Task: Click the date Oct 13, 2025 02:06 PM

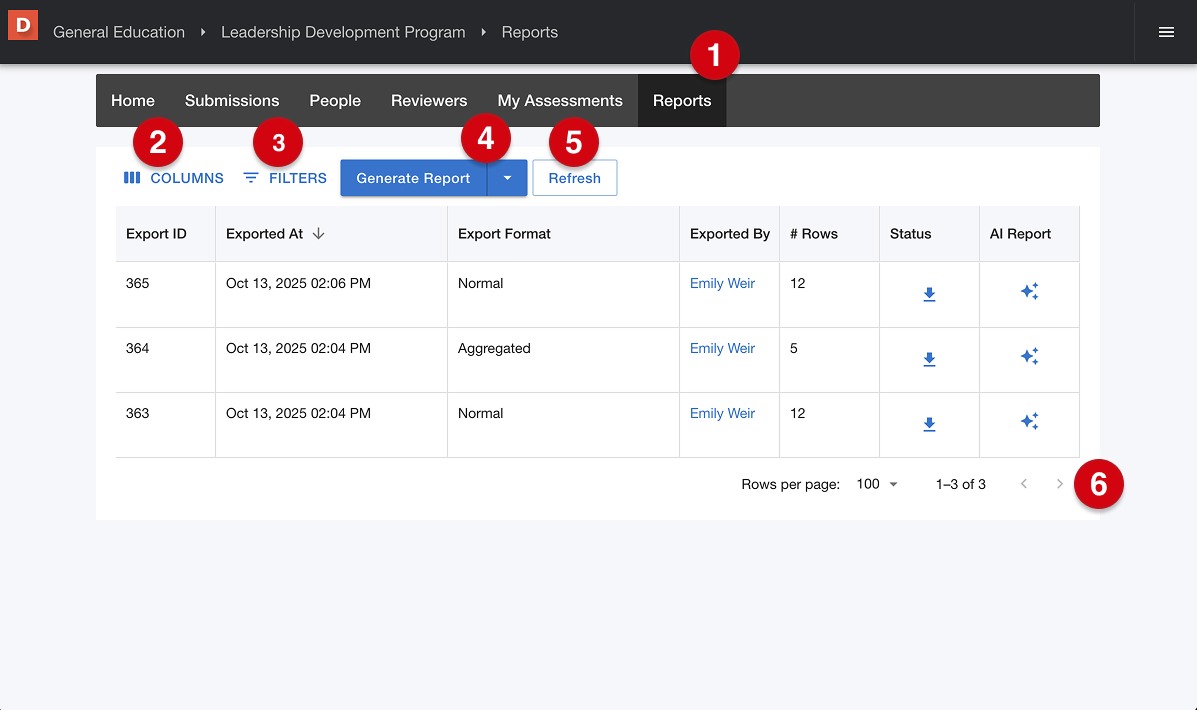Action: (x=298, y=283)
